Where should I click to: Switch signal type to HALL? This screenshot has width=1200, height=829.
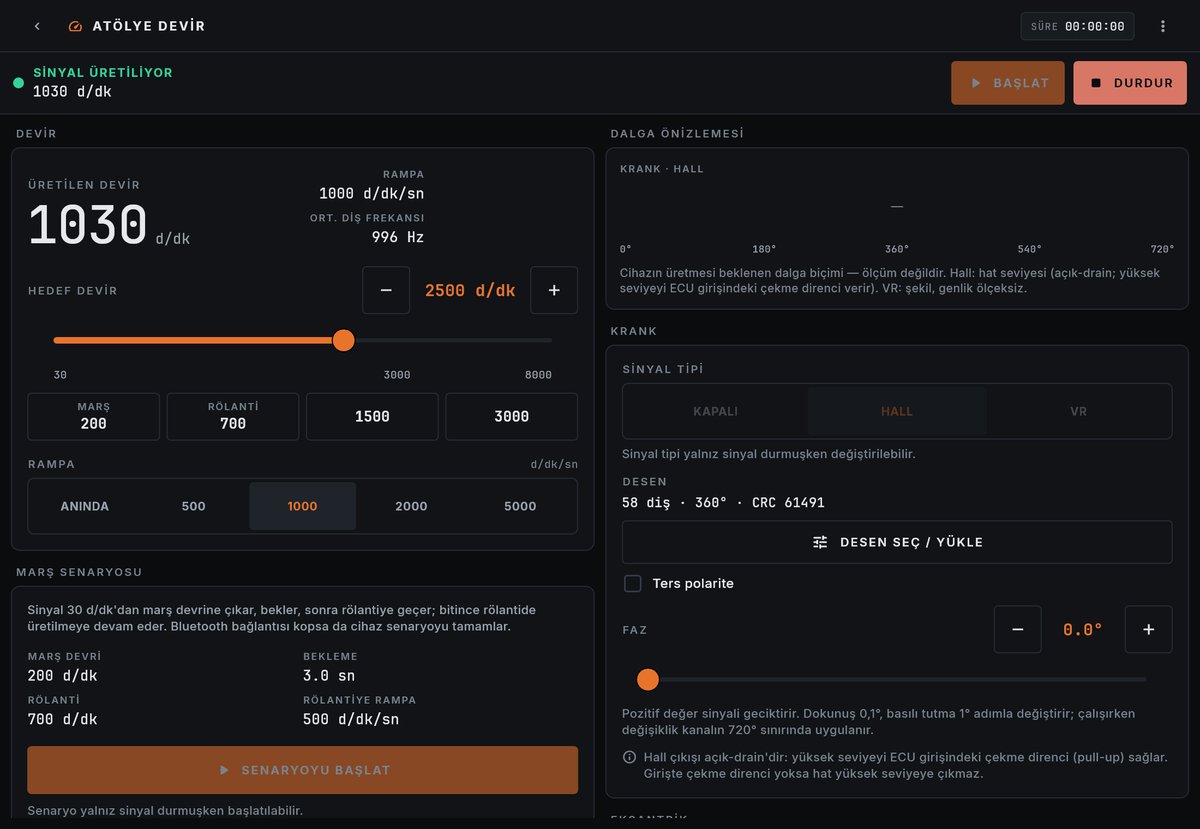pos(897,411)
